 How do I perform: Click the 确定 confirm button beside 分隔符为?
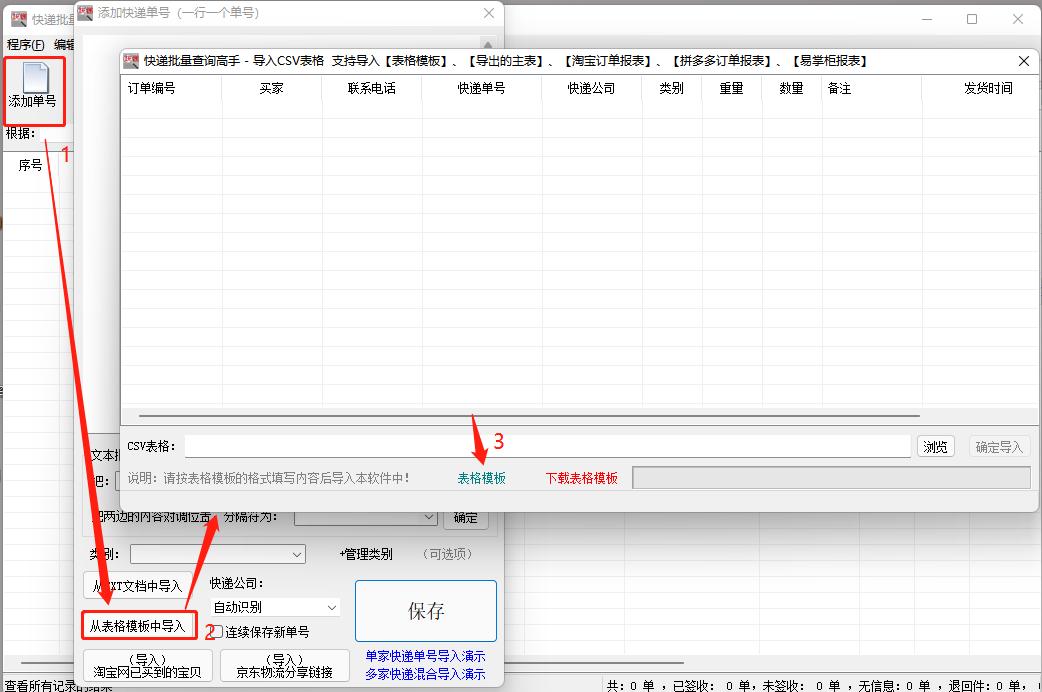[x=465, y=517]
